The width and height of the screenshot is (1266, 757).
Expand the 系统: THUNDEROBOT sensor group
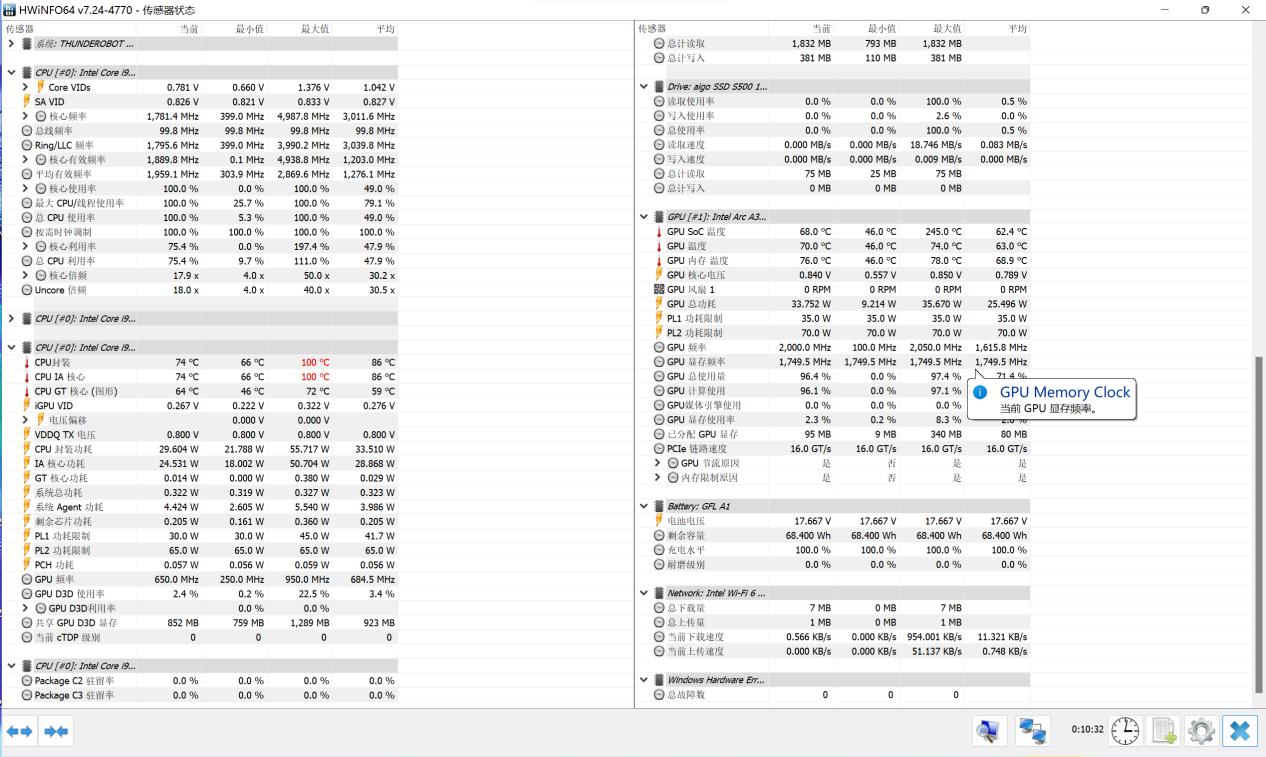pyautogui.click(x=11, y=44)
